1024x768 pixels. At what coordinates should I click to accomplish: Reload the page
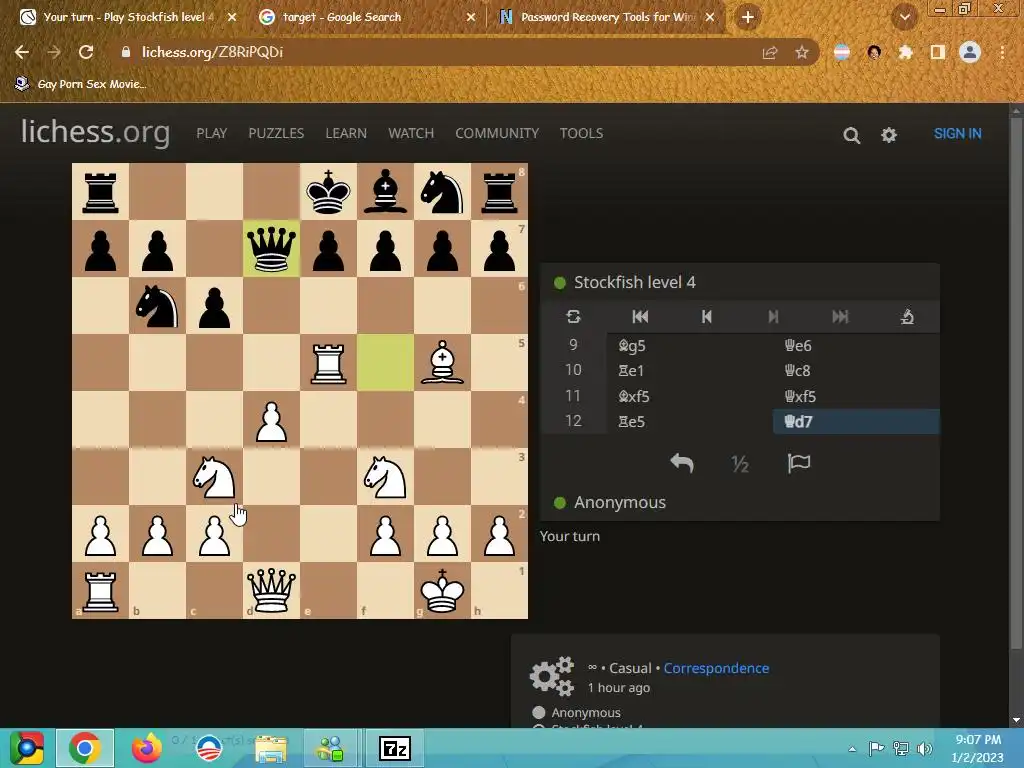point(86,52)
